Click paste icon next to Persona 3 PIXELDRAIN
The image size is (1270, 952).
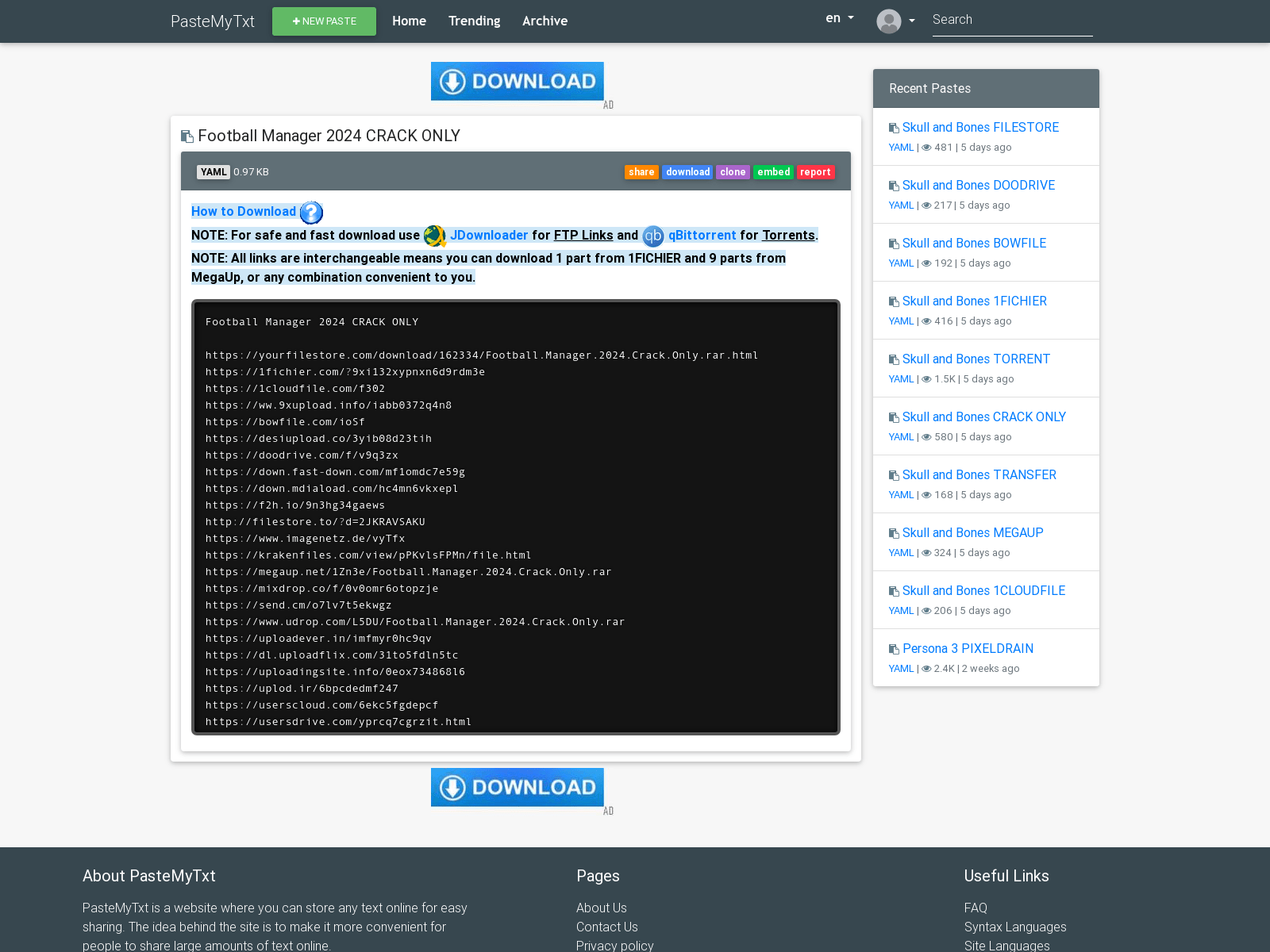pos(894,650)
